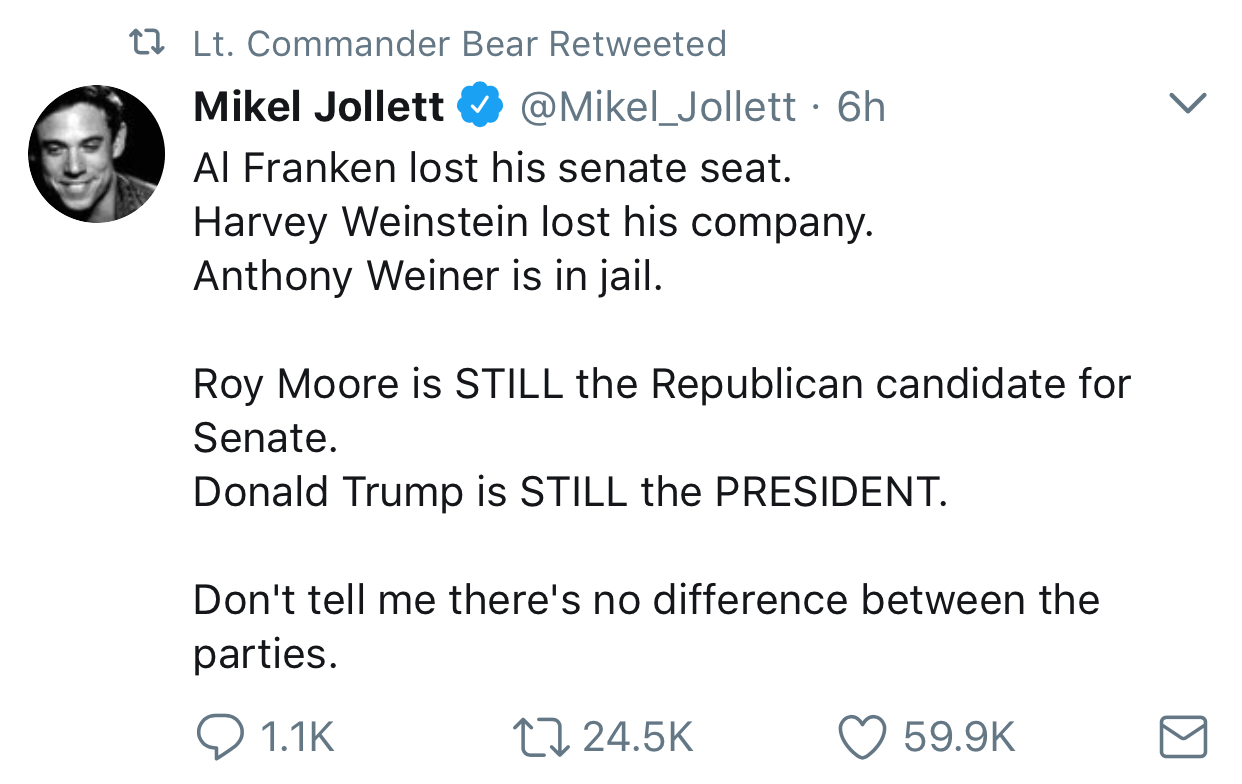View the 24.5K retweets count
This screenshot has height=784, width=1242.
[x=638, y=738]
